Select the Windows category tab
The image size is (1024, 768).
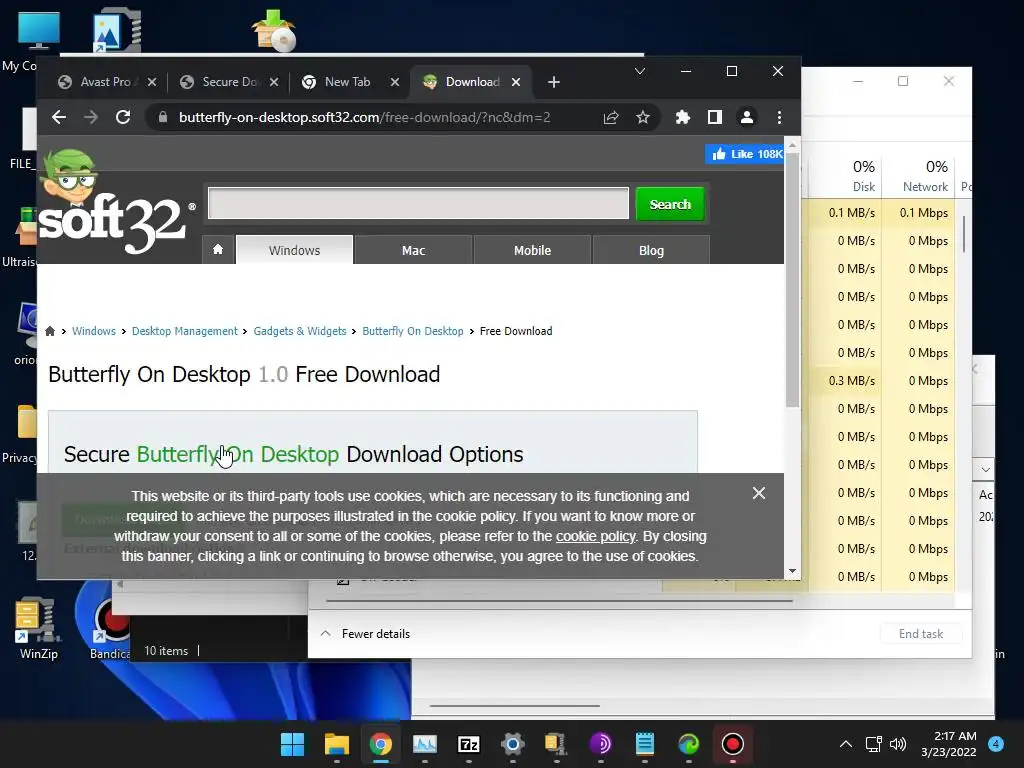295,250
